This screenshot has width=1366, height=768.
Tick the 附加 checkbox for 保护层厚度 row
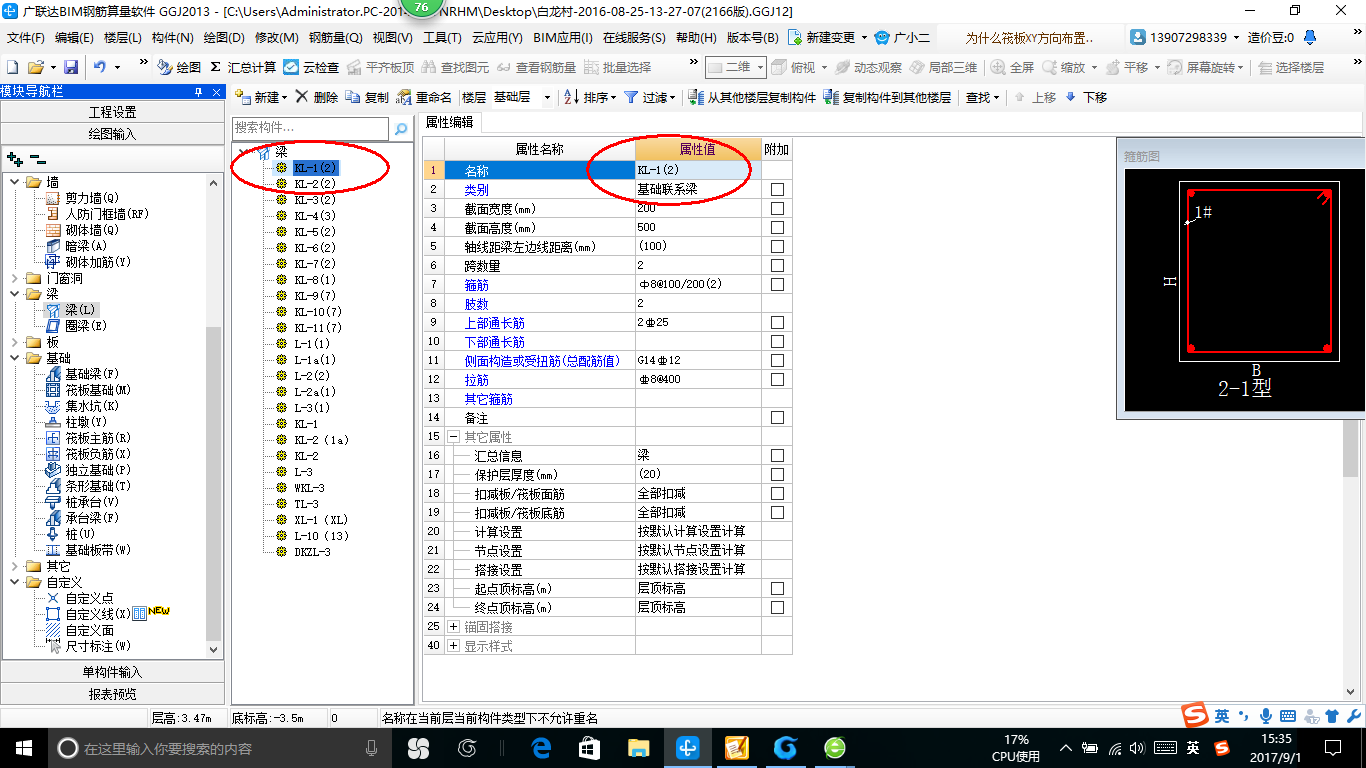tap(777, 474)
